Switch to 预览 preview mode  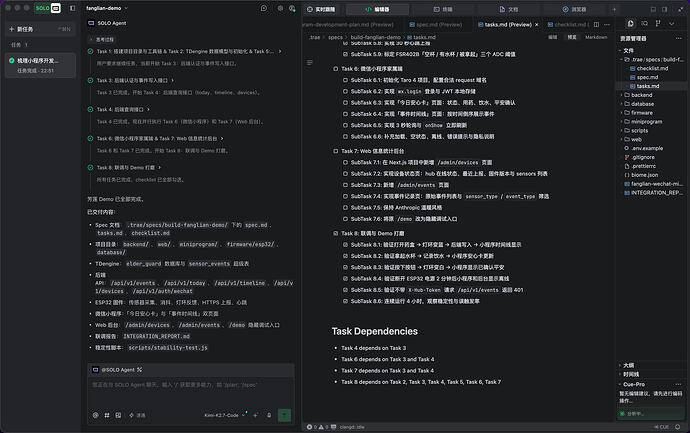tap(572, 37)
